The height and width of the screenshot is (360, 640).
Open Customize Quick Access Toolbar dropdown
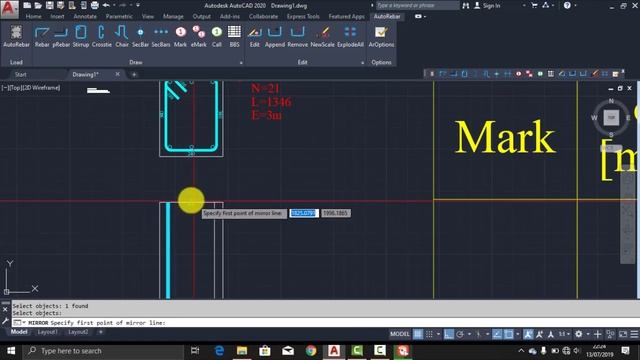click(x=138, y=5)
